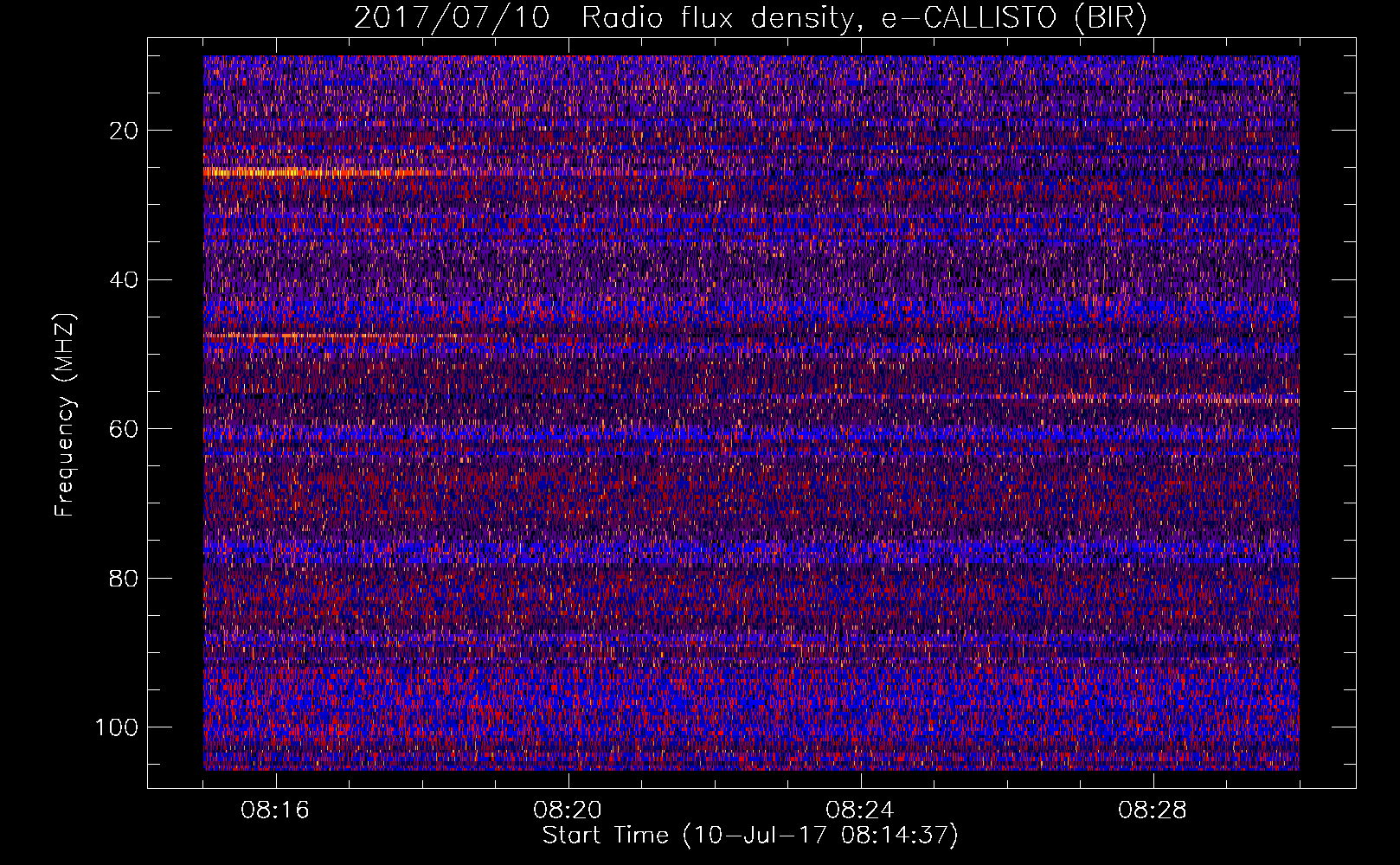The width and height of the screenshot is (1400, 865).
Task: Click the 08:16 time tick label
Action: (x=275, y=811)
